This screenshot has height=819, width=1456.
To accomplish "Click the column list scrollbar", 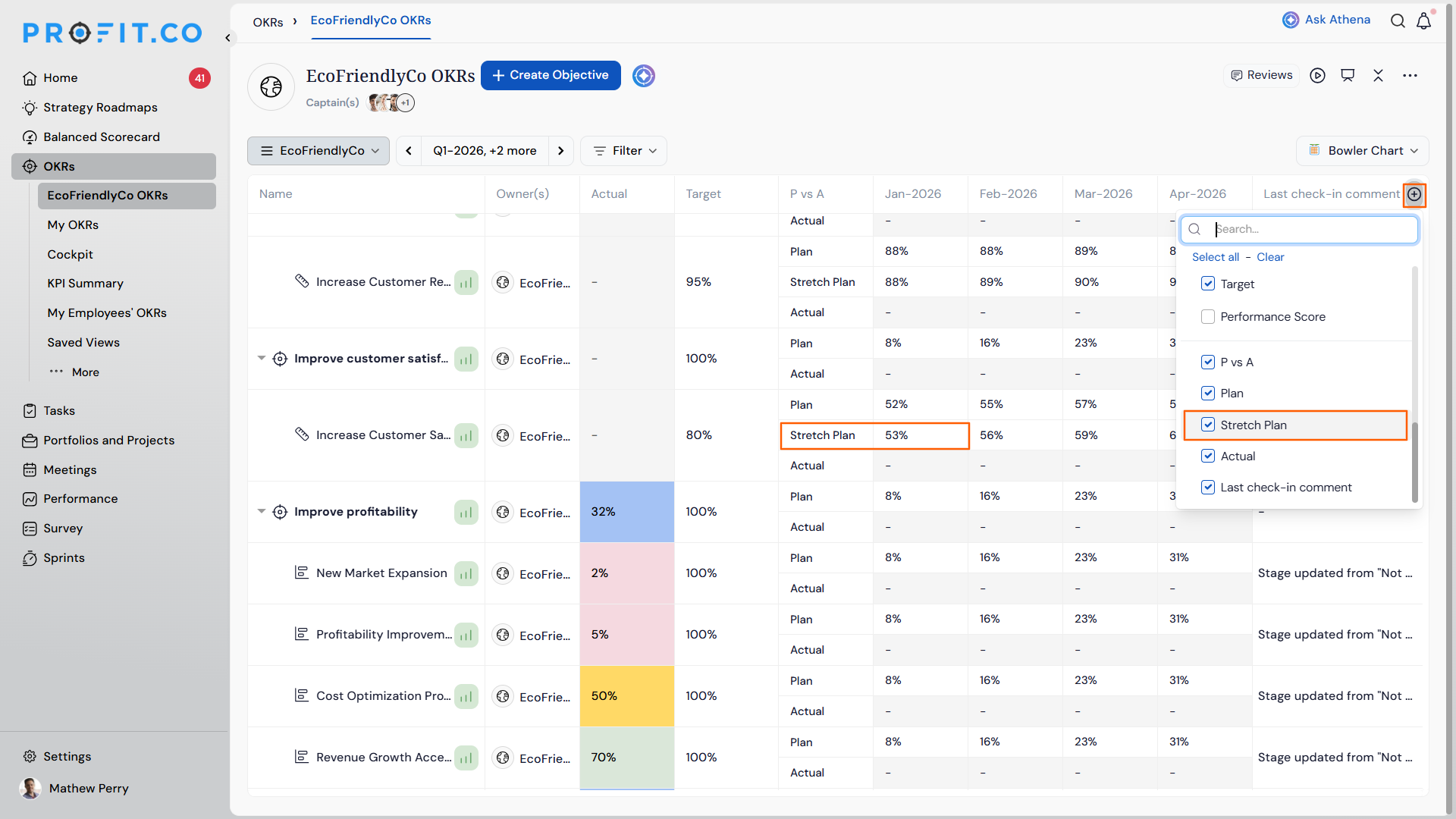I will (x=1414, y=463).
